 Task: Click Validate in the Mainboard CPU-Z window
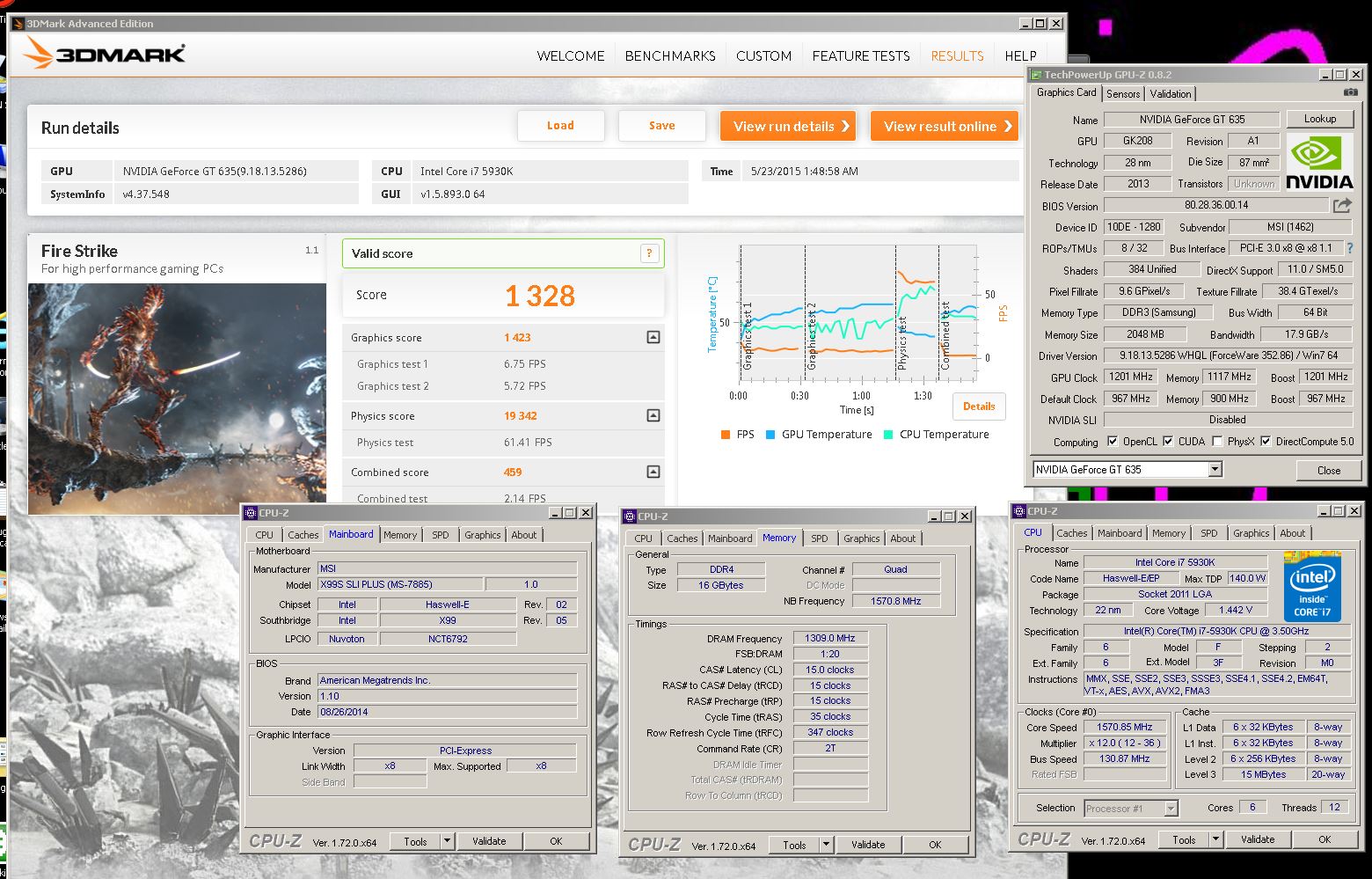[x=489, y=841]
